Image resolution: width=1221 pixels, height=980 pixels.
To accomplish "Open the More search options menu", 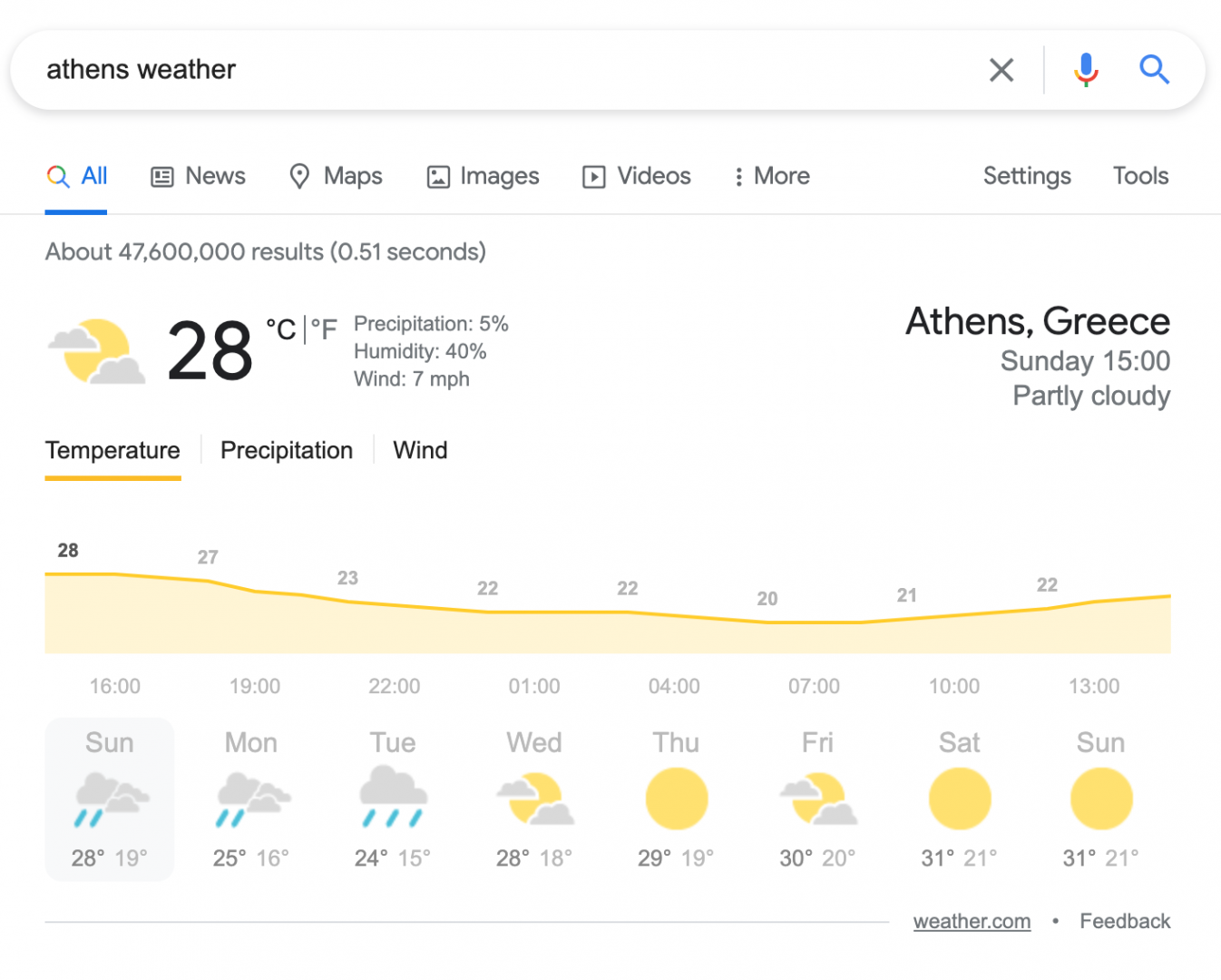I will pyautogui.click(x=772, y=176).
